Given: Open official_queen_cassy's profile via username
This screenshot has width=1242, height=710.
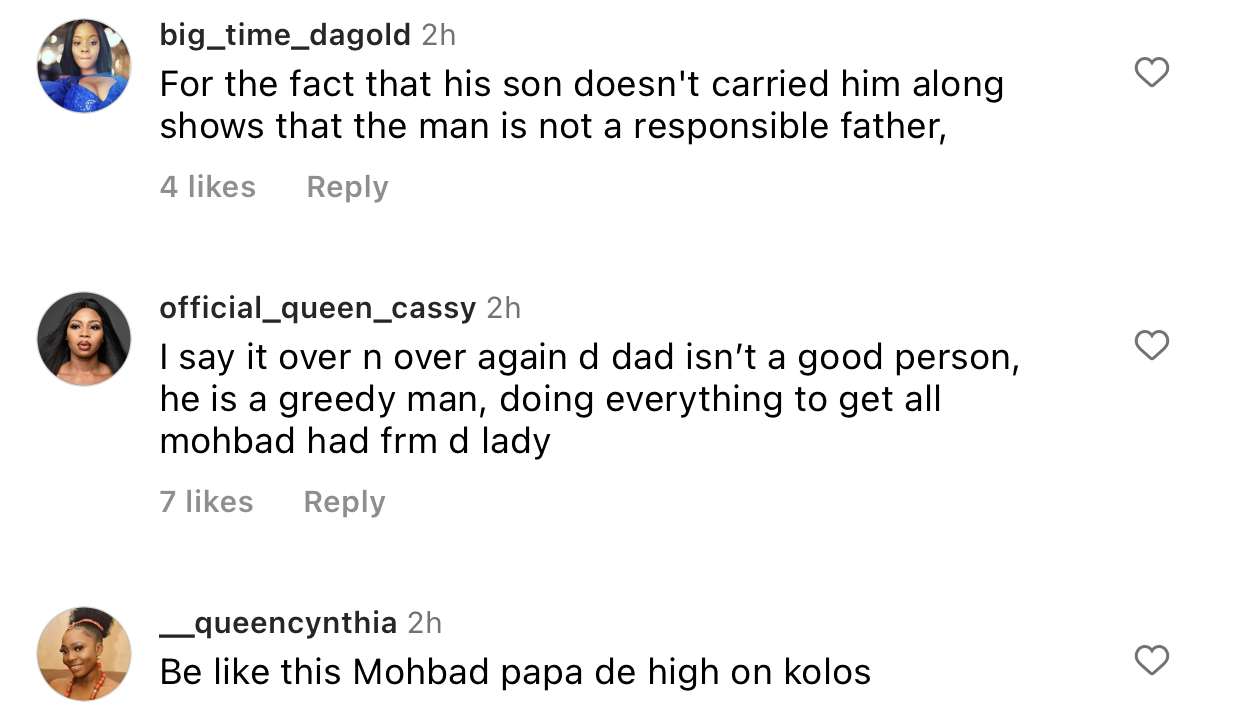Looking at the screenshot, I should point(317,308).
